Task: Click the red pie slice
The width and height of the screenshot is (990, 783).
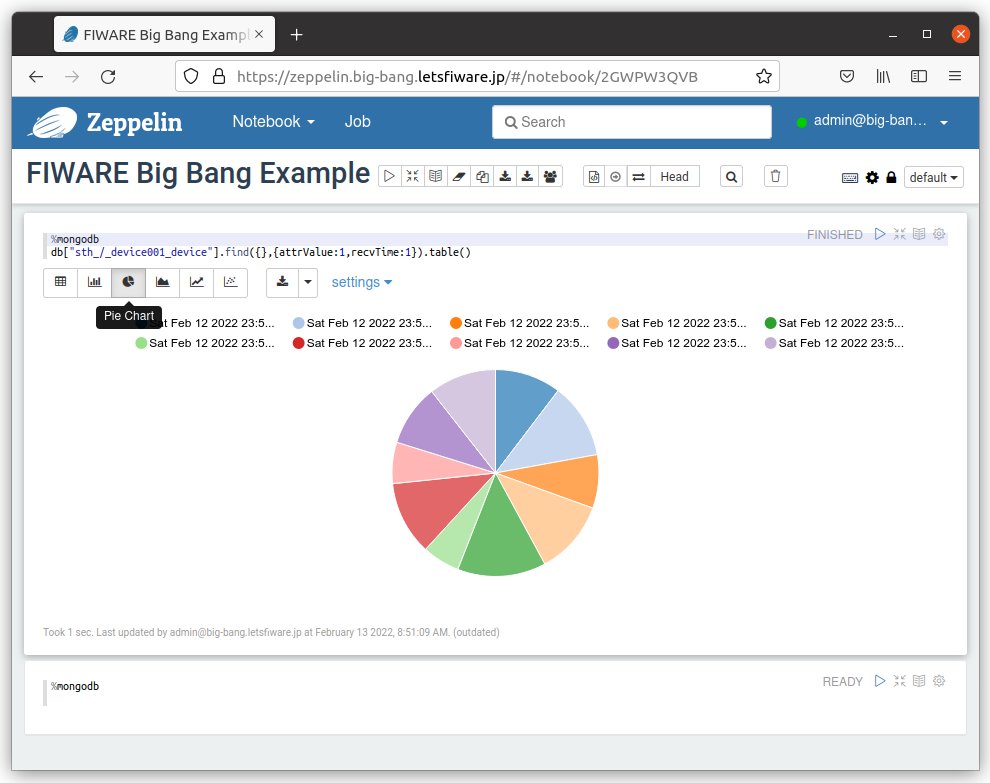Action: [x=436, y=508]
